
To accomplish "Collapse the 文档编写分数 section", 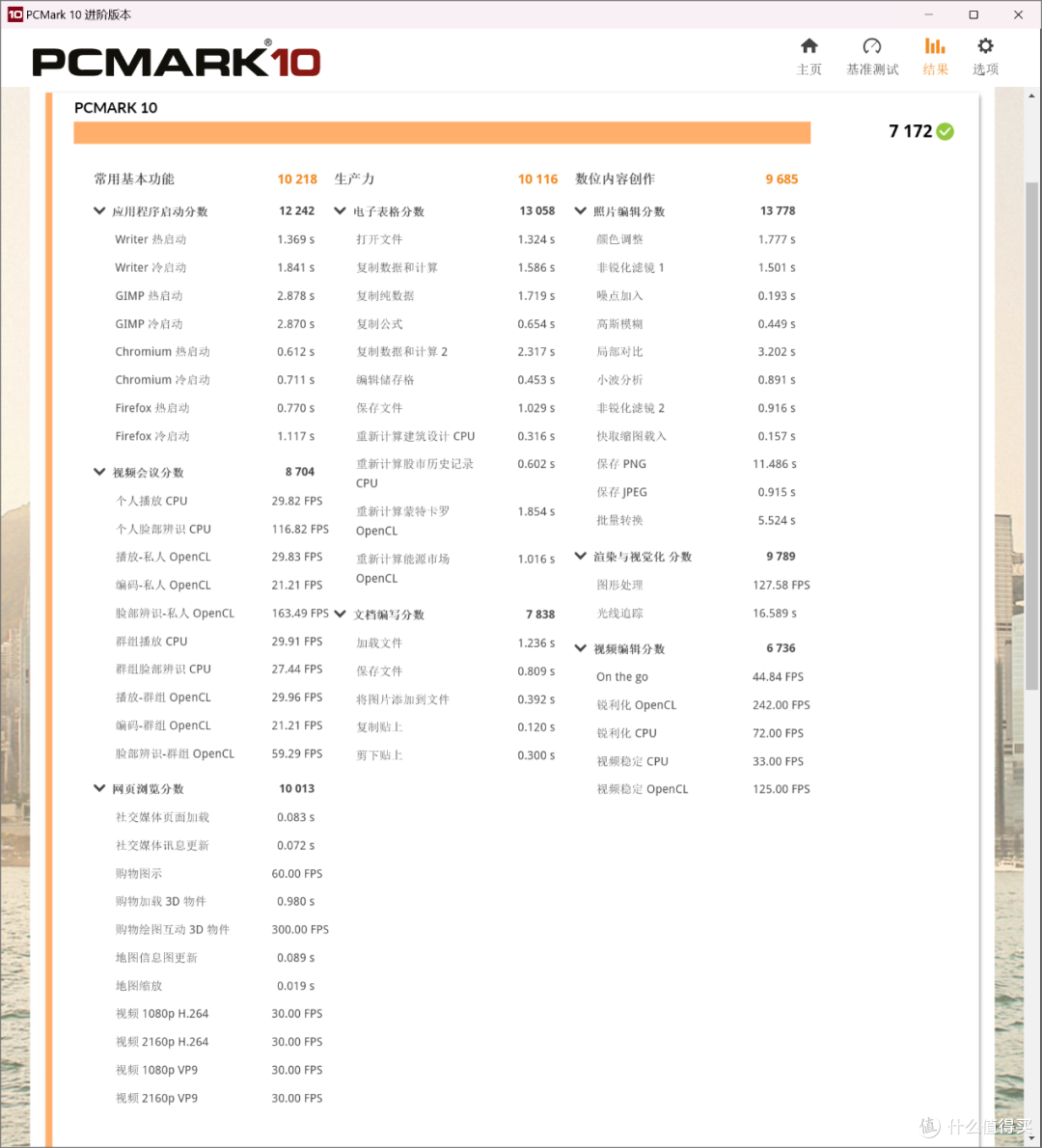I will pyautogui.click(x=340, y=614).
